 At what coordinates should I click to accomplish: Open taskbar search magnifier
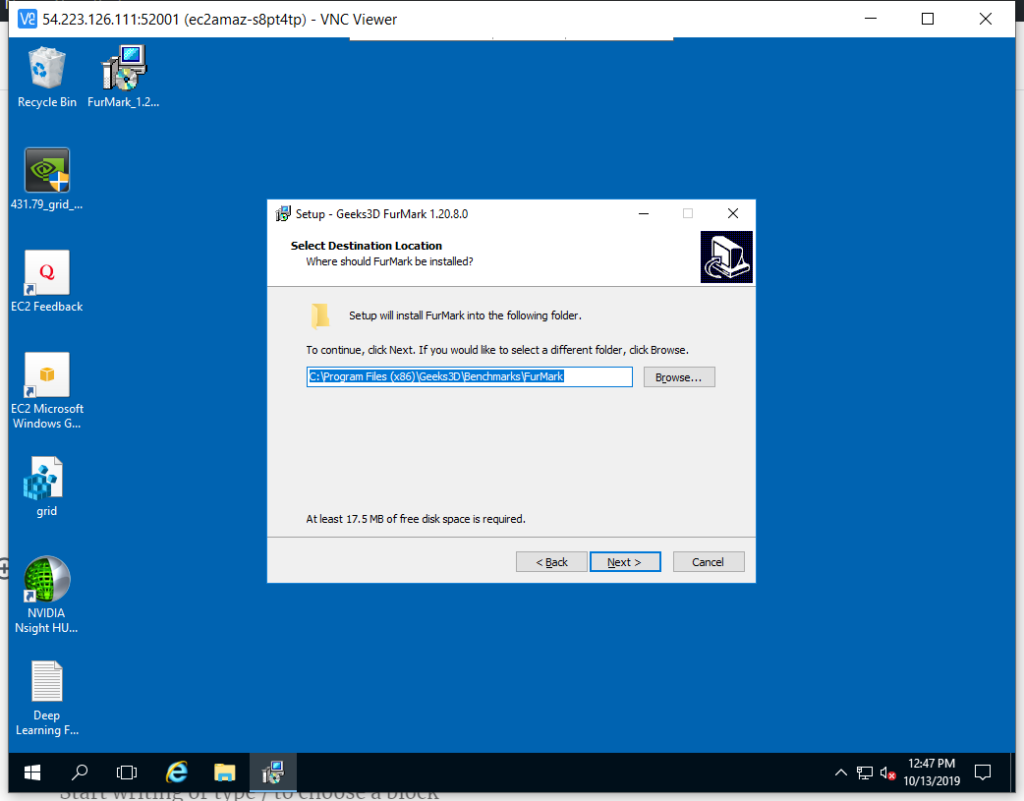[x=80, y=773]
